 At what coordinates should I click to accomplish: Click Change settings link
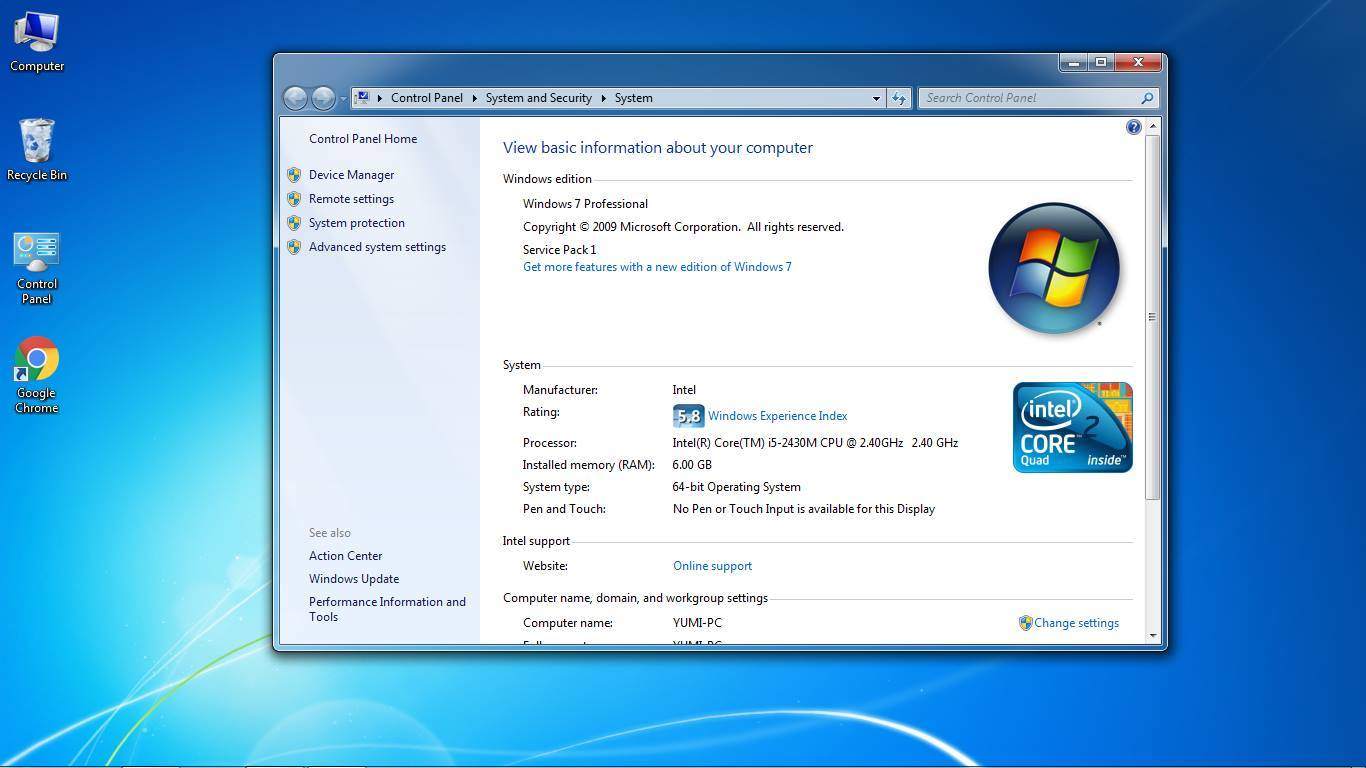[x=1076, y=623]
